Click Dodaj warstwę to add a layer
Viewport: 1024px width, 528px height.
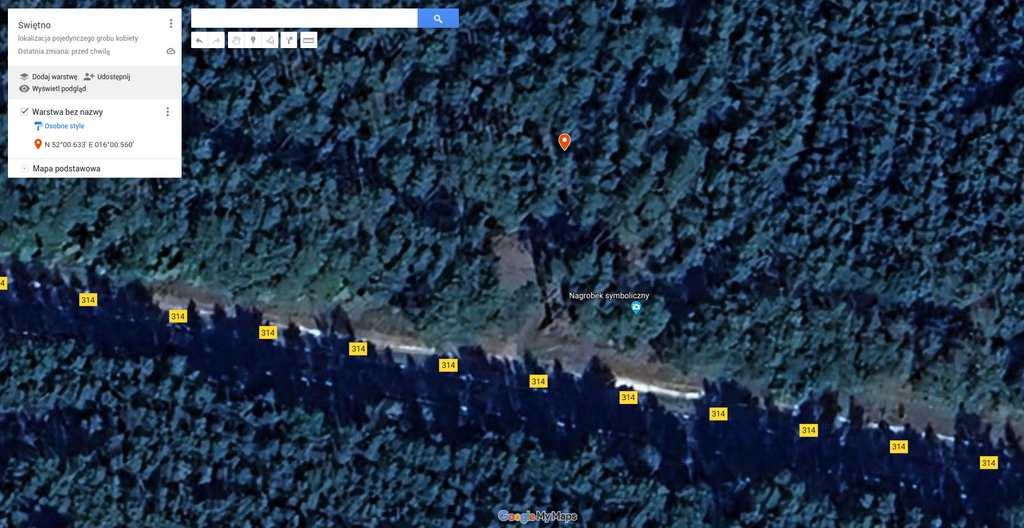pos(48,76)
